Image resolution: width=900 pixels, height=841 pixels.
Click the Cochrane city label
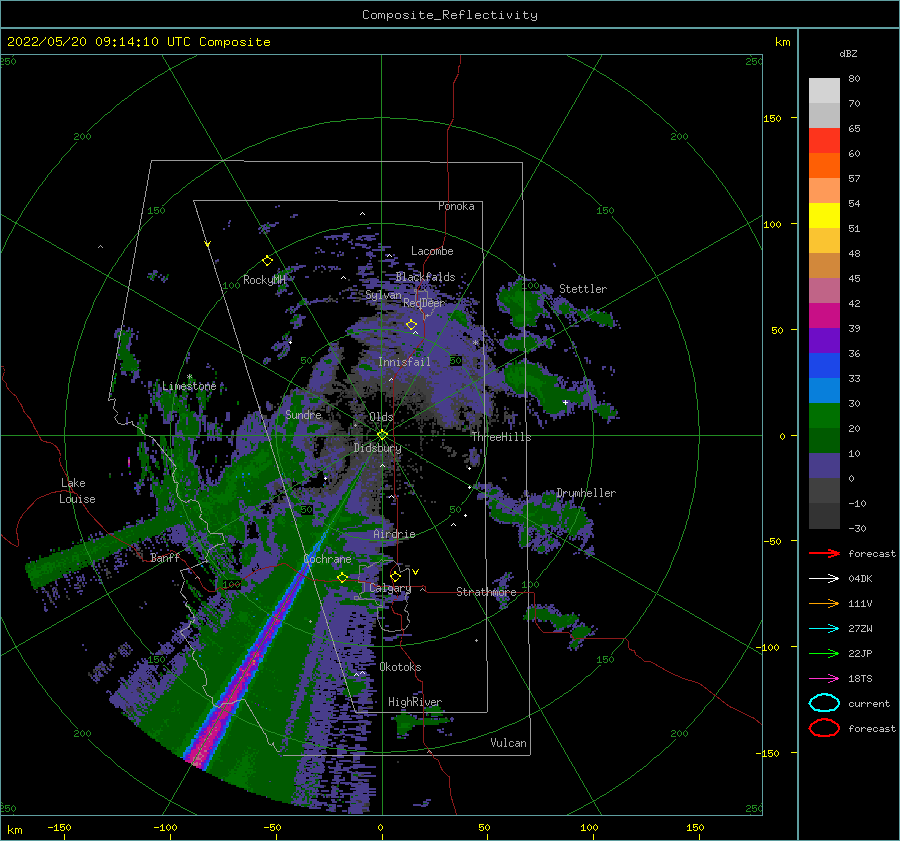click(327, 559)
